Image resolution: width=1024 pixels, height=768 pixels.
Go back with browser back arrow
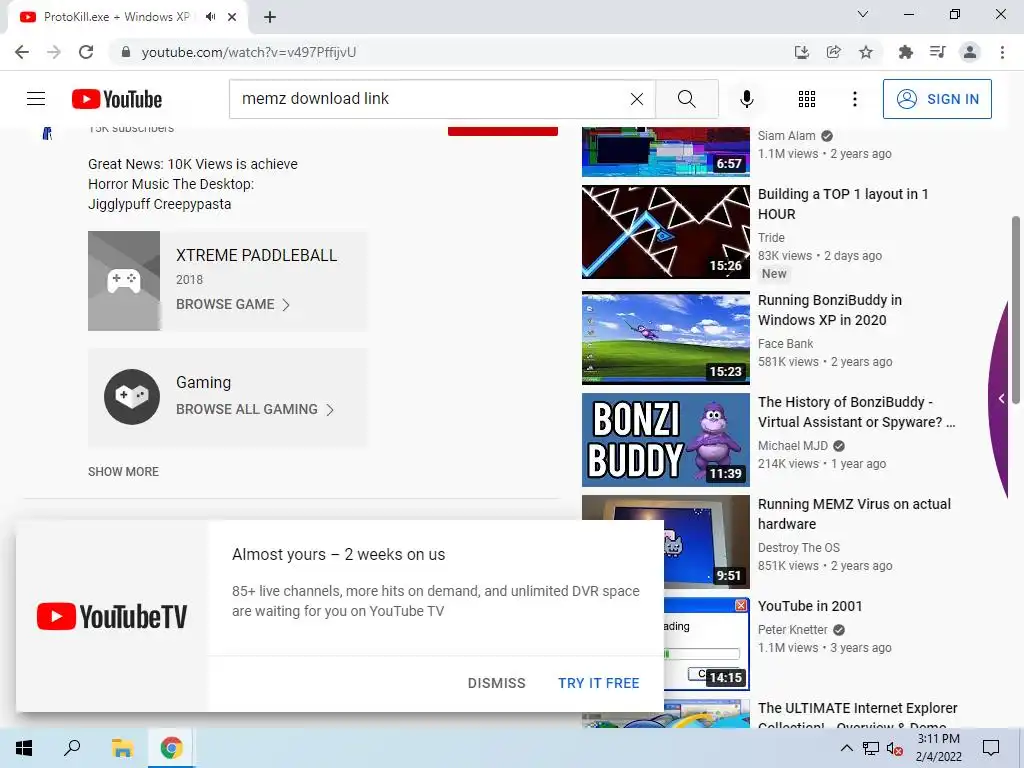point(22,52)
